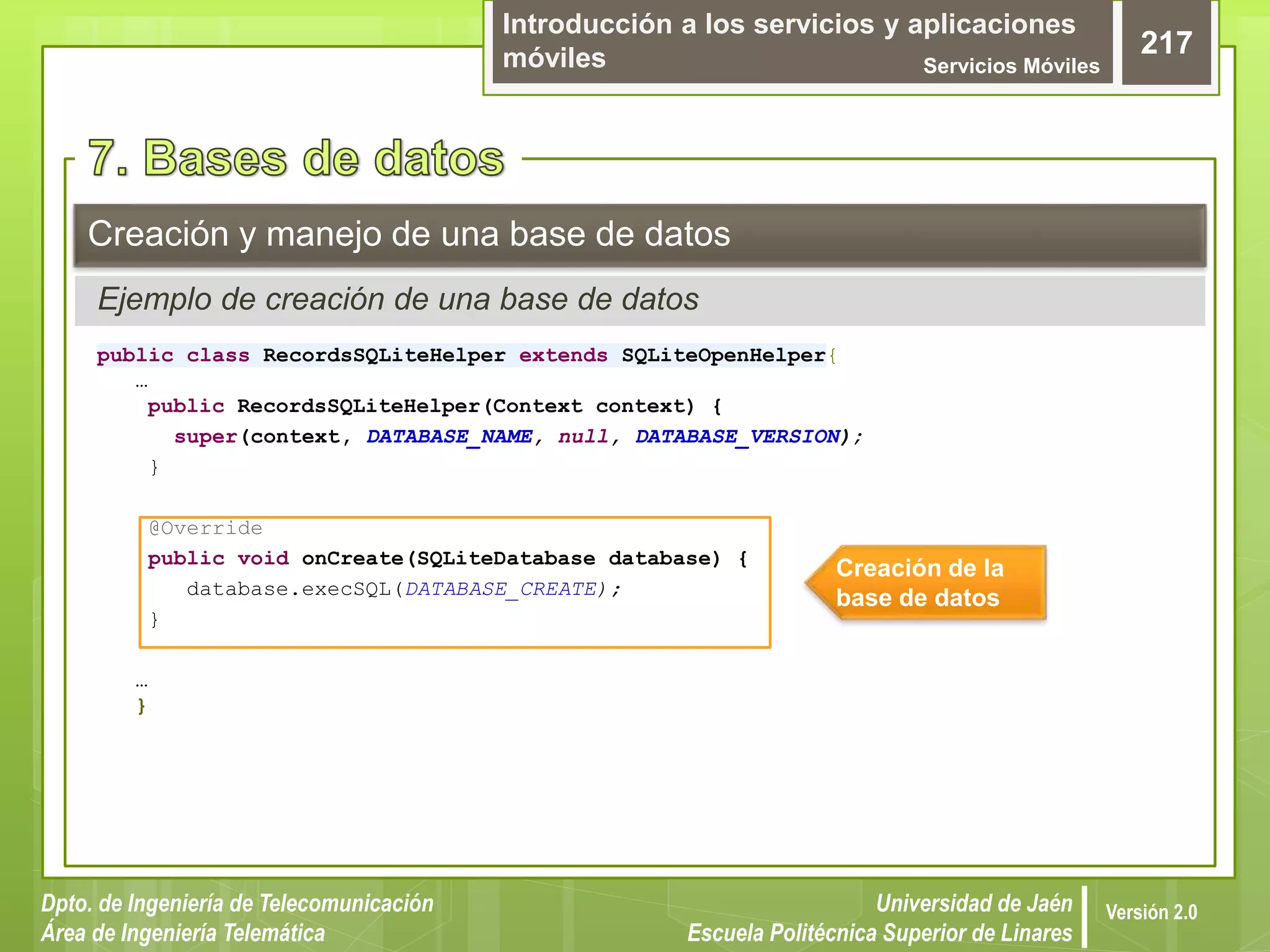Click the 'Creación y manejo de una base de datos' banner
This screenshot has width=1270, height=952.
click(x=639, y=235)
